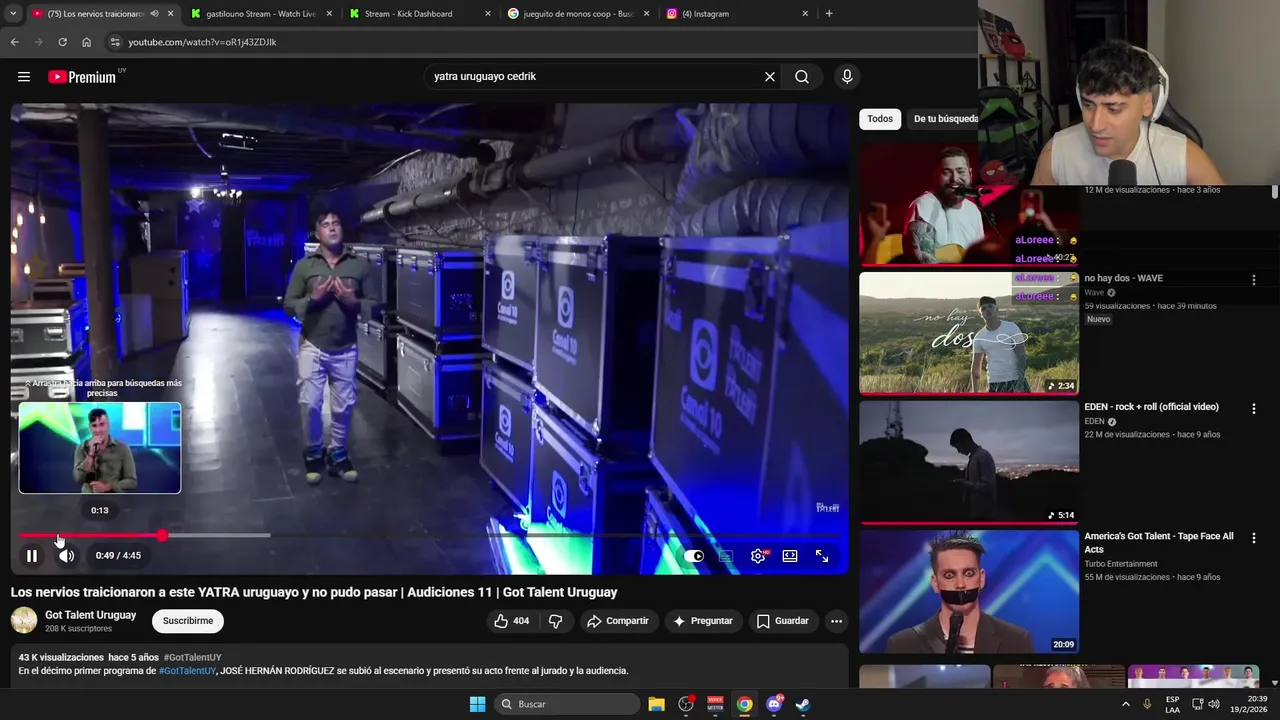Switch to the gastilouno Stream Kick tab
The height and width of the screenshot is (720, 1280).
click(x=260, y=14)
